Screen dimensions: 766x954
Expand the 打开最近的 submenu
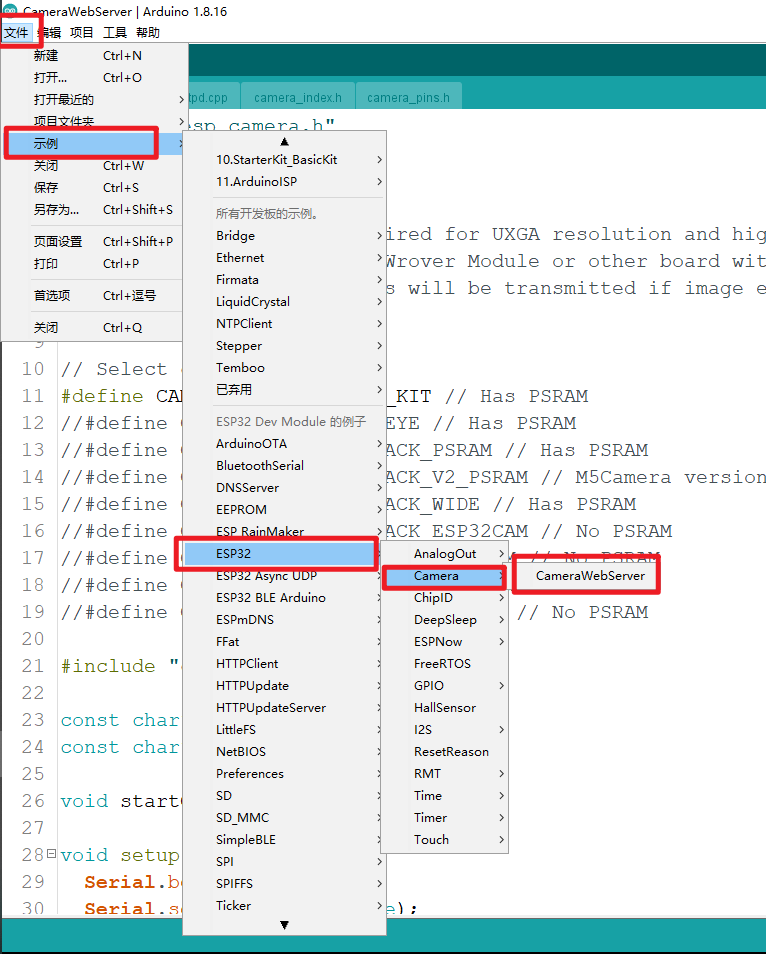pyautogui.click(x=93, y=100)
